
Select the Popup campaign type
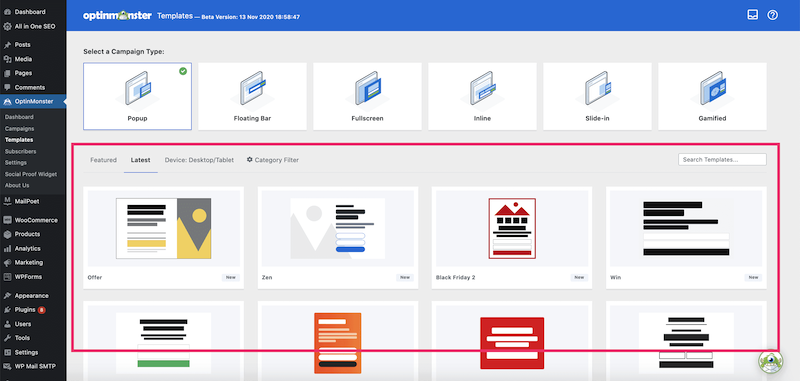click(x=138, y=96)
